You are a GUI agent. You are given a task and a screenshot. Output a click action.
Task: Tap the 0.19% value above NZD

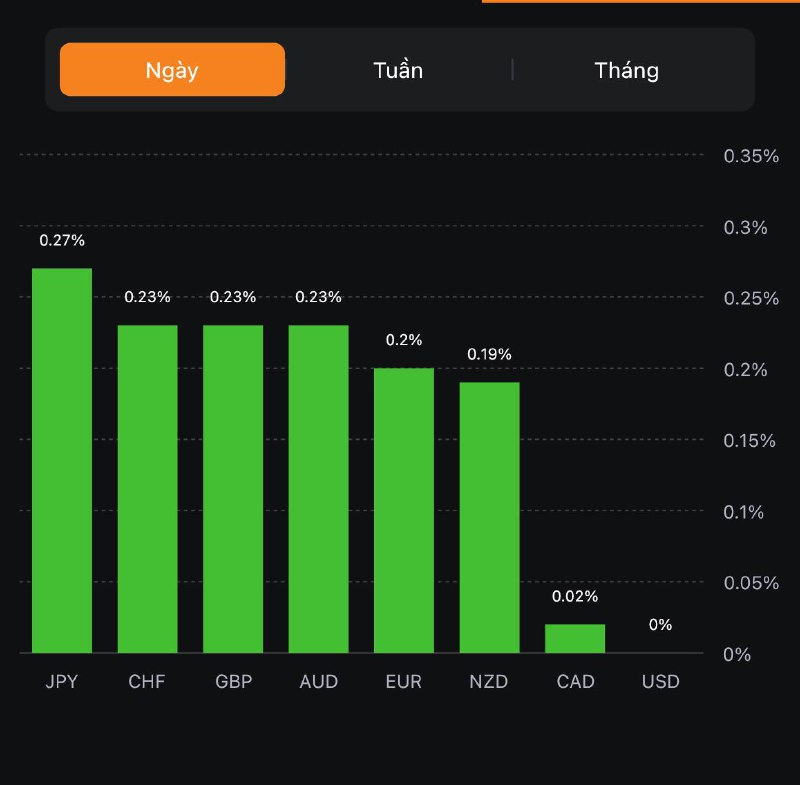coord(490,354)
